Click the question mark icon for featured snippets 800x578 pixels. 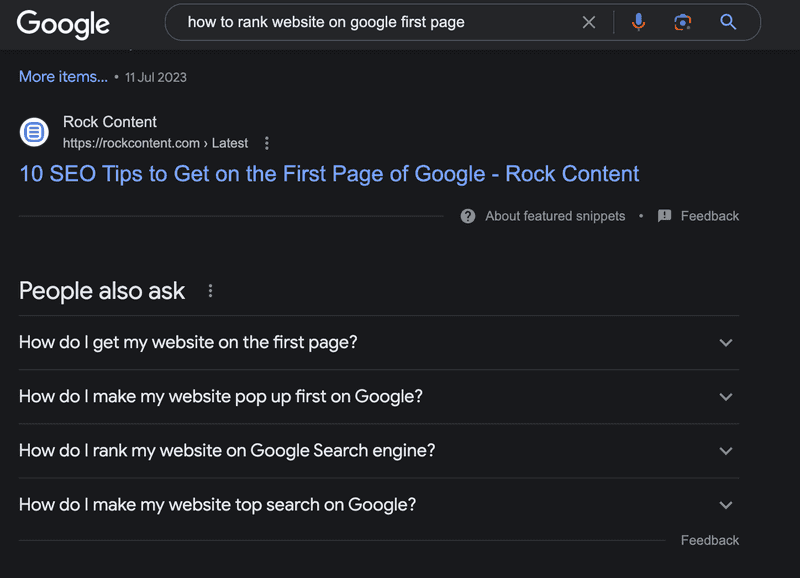[x=468, y=216]
